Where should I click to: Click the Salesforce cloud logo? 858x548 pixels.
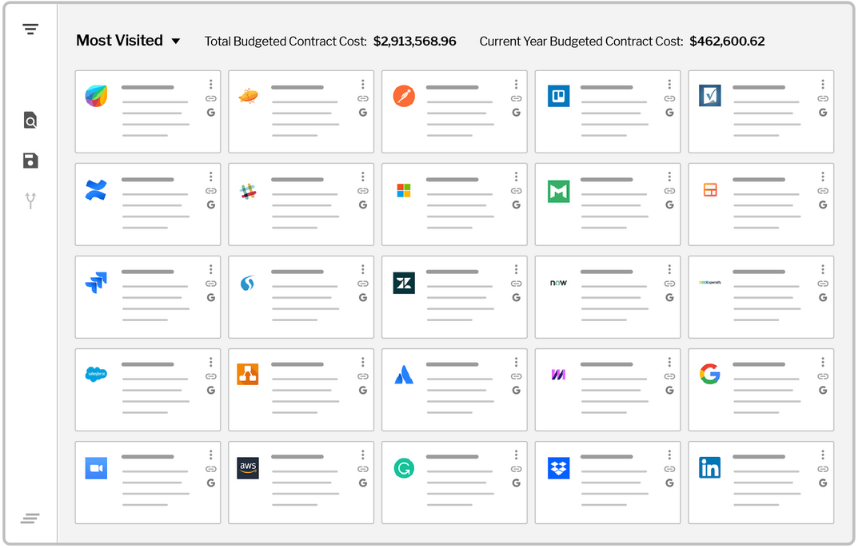pyautogui.click(x=96, y=374)
